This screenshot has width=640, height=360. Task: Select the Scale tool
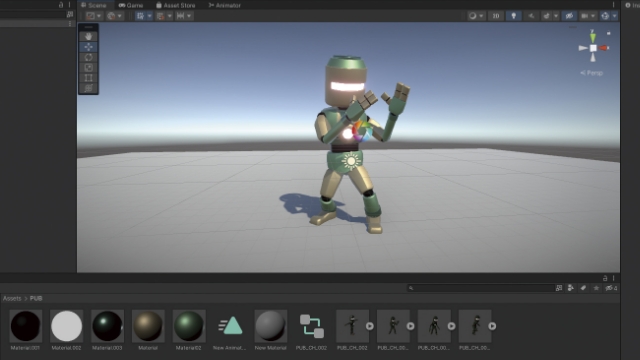click(88, 67)
